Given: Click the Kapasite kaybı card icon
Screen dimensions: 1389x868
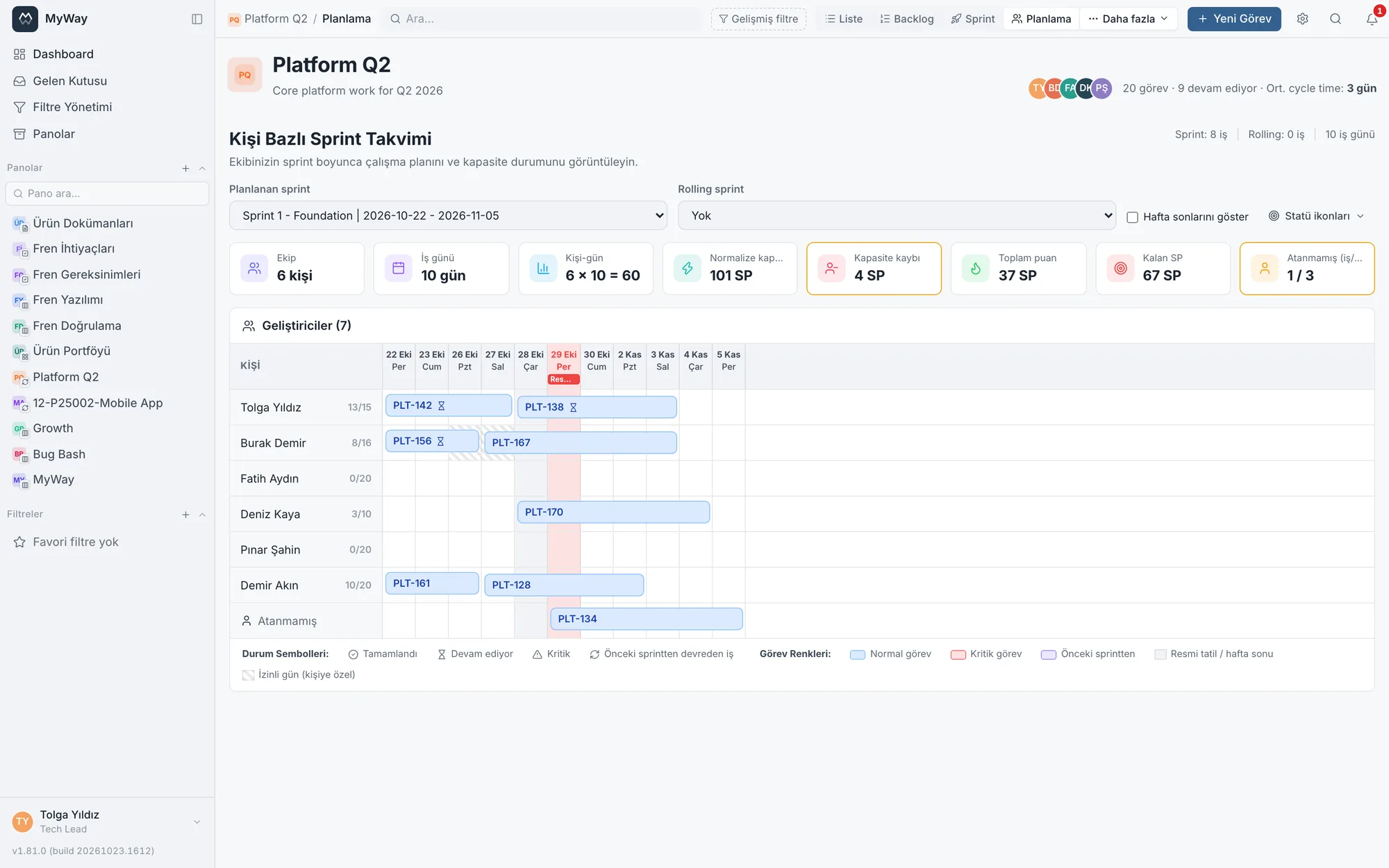Looking at the screenshot, I should coord(831,268).
